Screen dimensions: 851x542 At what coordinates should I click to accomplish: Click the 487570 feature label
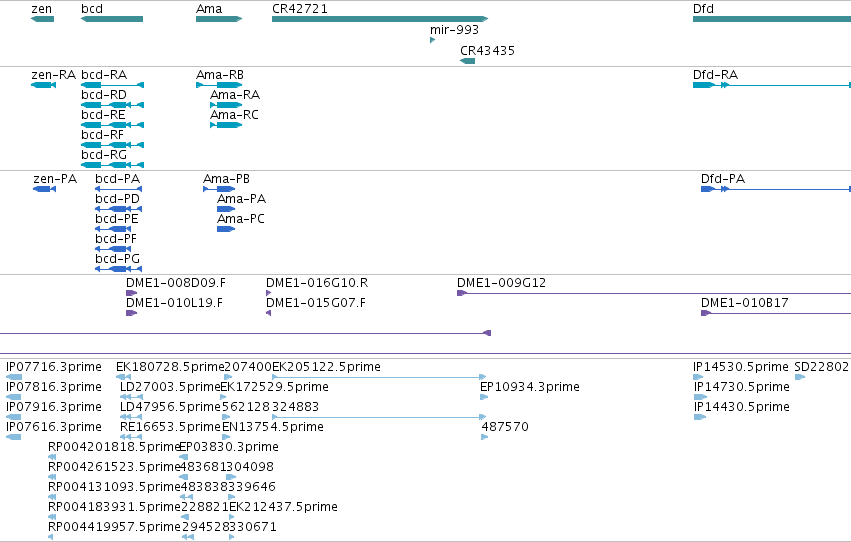pyautogui.click(x=505, y=427)
